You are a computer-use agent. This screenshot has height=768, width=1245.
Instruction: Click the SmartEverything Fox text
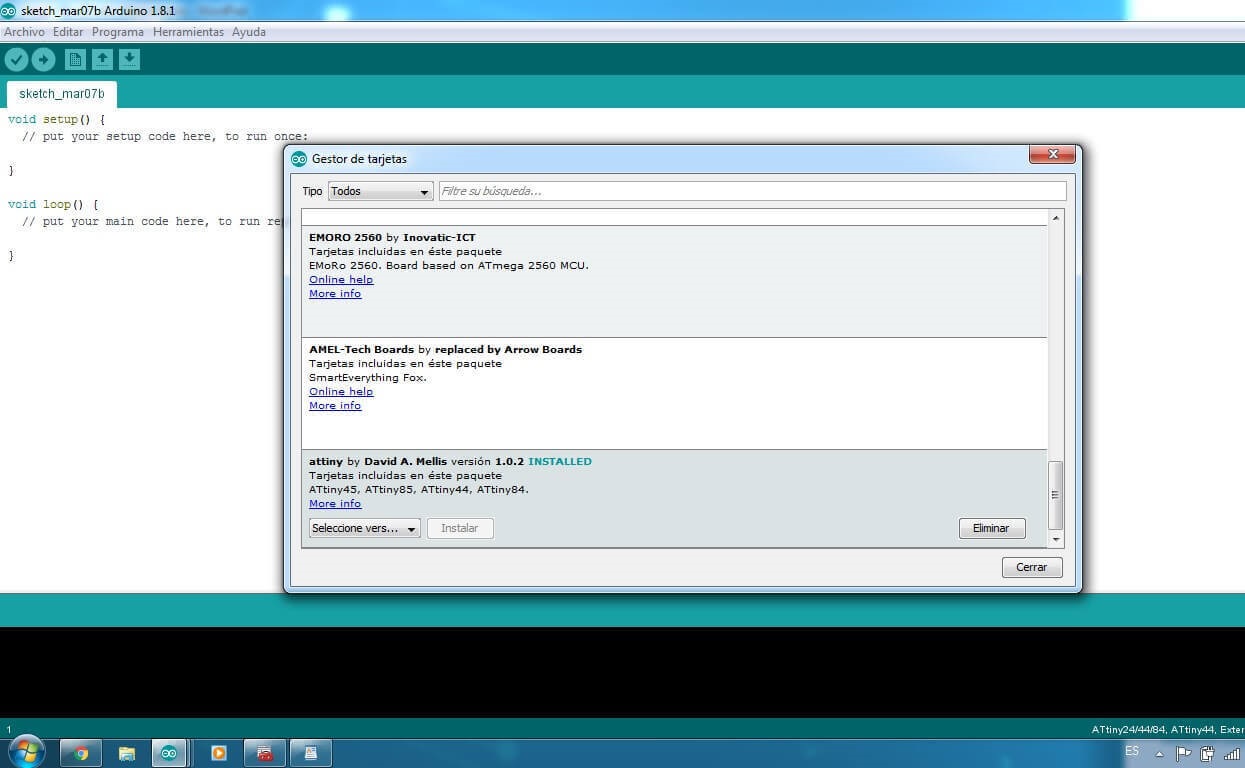(368, 378)
